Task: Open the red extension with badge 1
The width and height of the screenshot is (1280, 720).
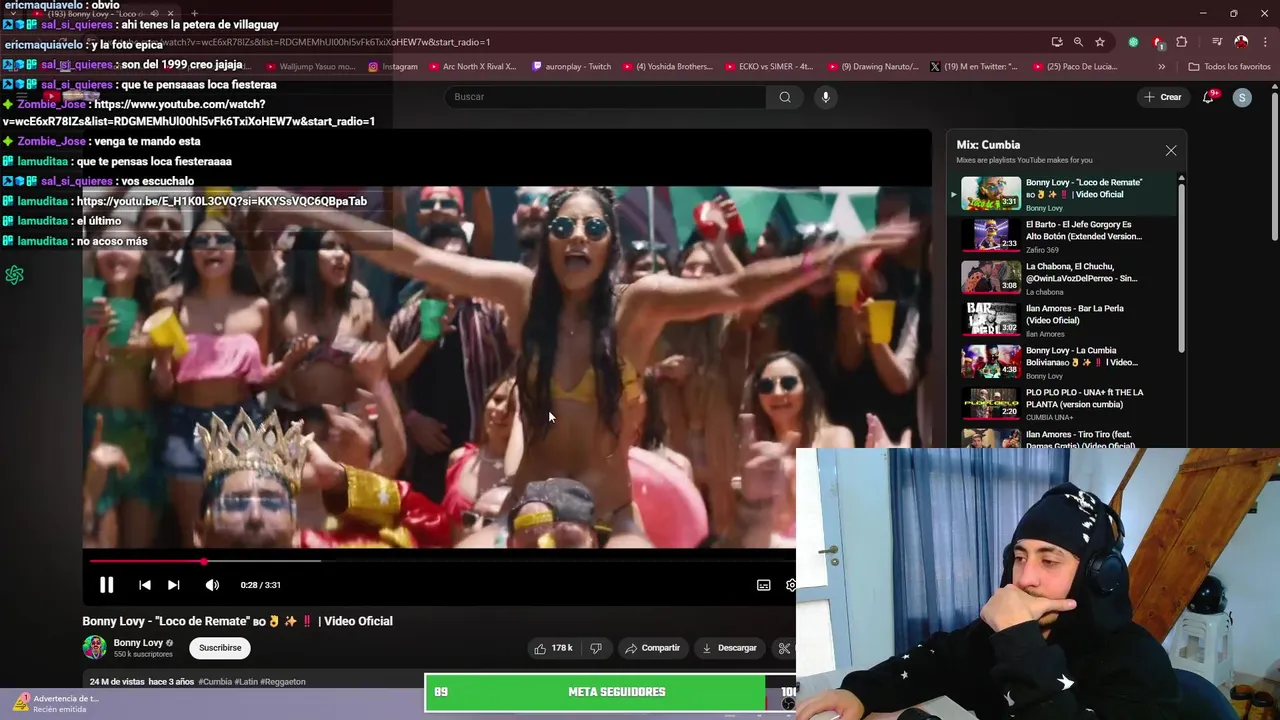Action: [x=1158, y=42]
